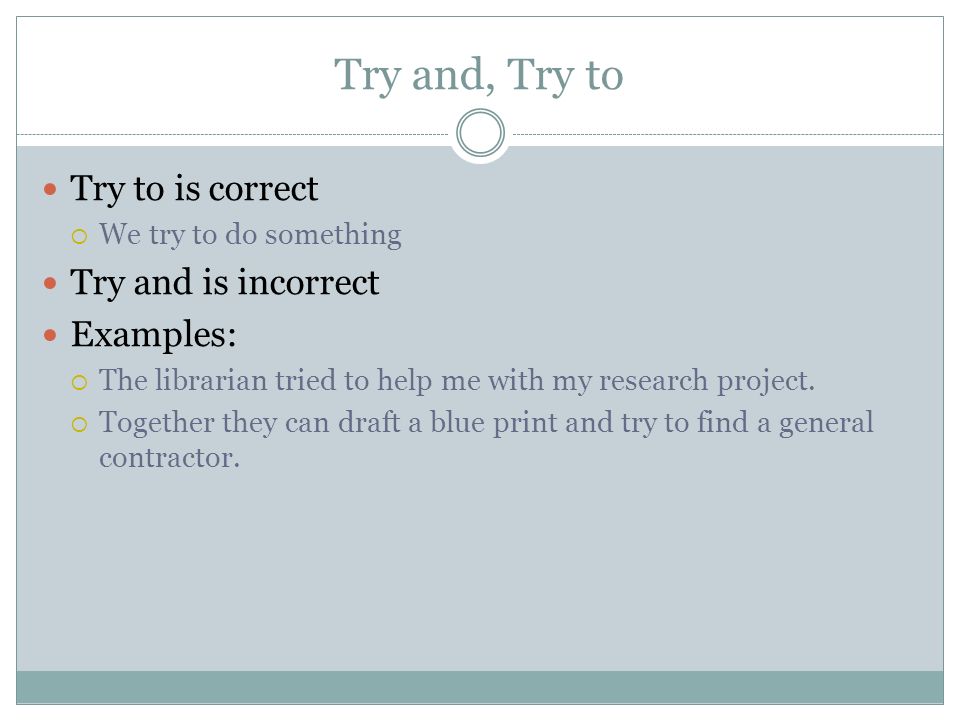This screenshot has height=720, width=960.
Task: Click the slide title 'Try and, Try to'
Action: pyautogui.click(x=478, y=75)
